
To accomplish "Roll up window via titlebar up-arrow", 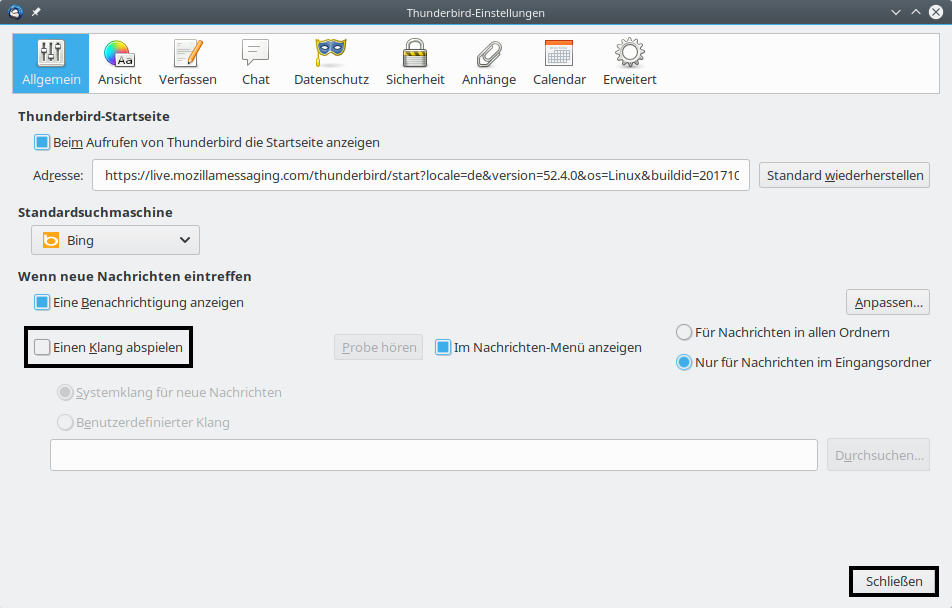I will tap(914, 12).
